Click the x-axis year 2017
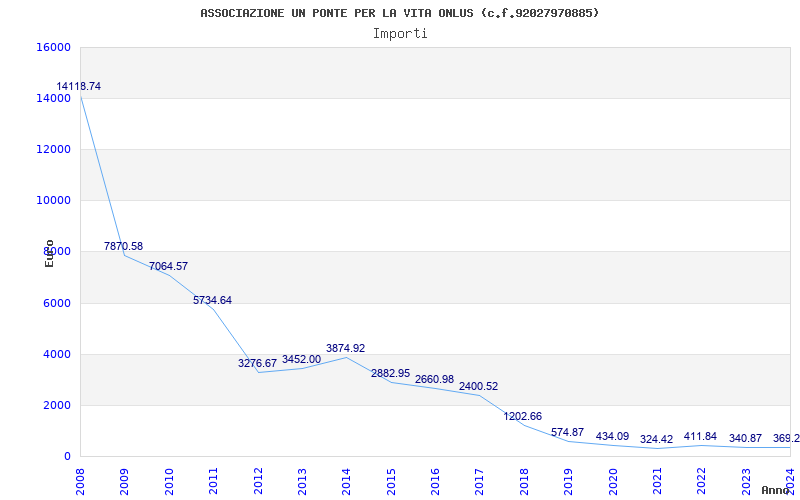Image resolution: width=800 pixels, height=500 pixels. click(x=480, y=481)
